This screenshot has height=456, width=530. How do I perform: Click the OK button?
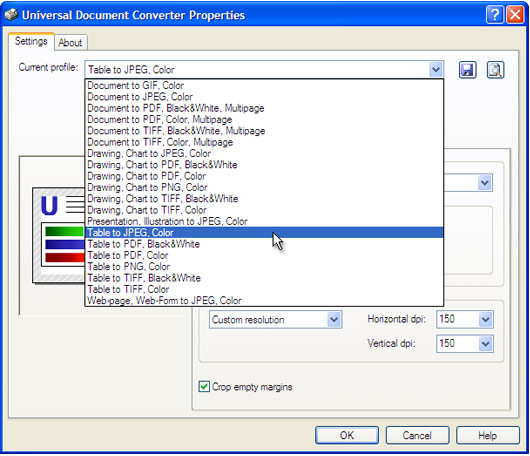[x=347, y=435]
